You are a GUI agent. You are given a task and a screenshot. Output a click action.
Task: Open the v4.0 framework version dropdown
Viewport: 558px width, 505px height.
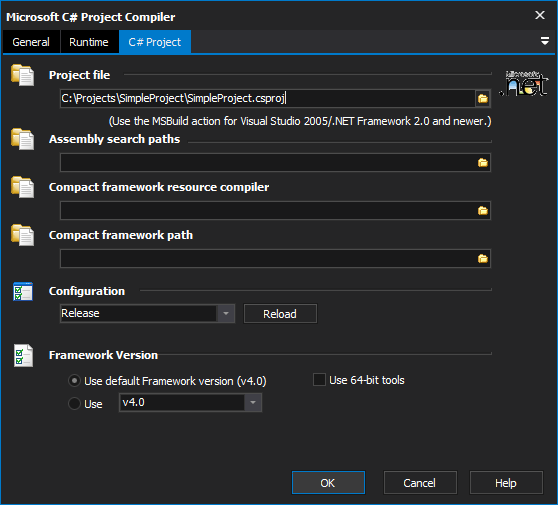pos(253,403)
